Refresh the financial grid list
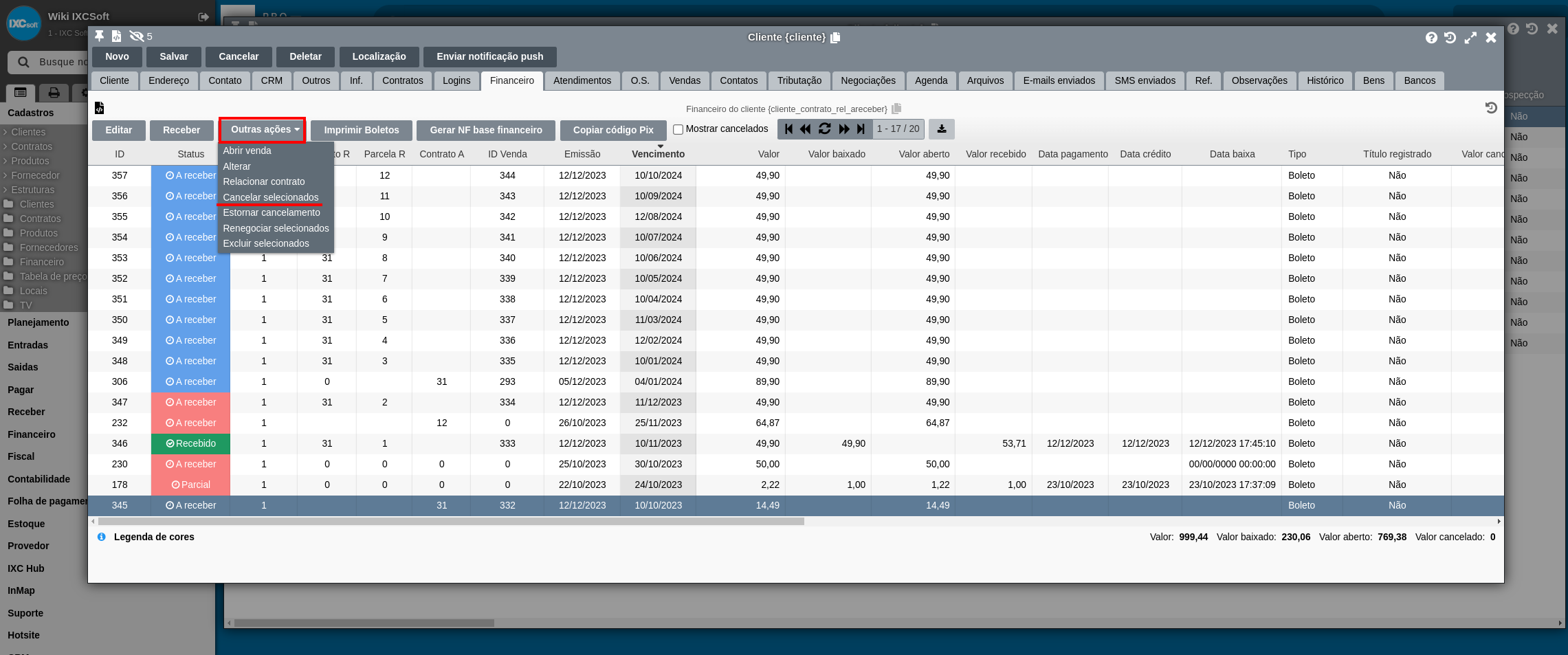The height and width of the screenshot is (655, 1568). pyautogui.click(x=824, y=129)
